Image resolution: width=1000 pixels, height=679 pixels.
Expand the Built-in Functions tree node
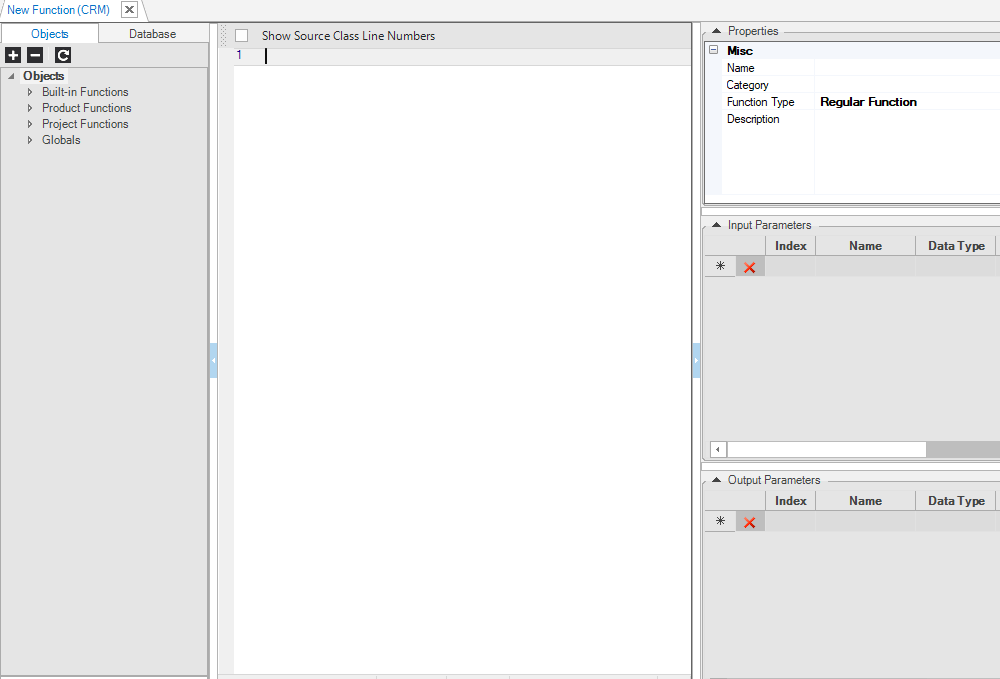click(30, 92)
